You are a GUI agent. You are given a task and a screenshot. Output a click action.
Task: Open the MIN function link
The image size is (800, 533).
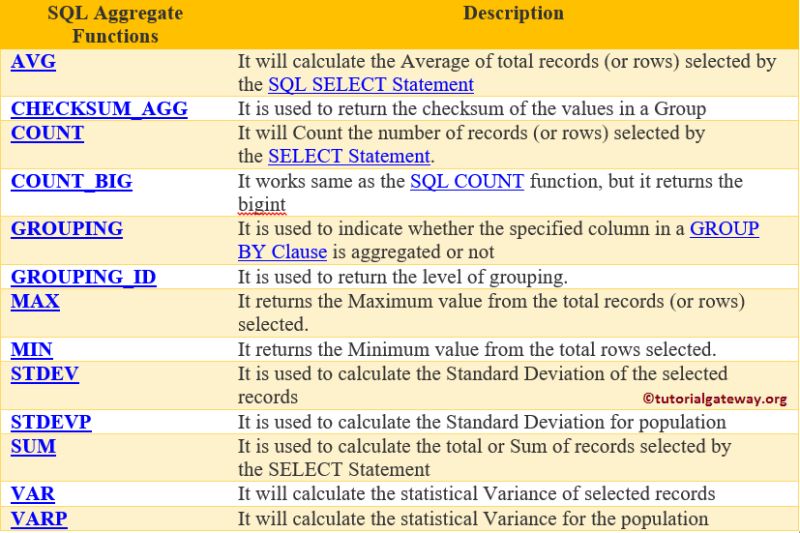(31, 349)
